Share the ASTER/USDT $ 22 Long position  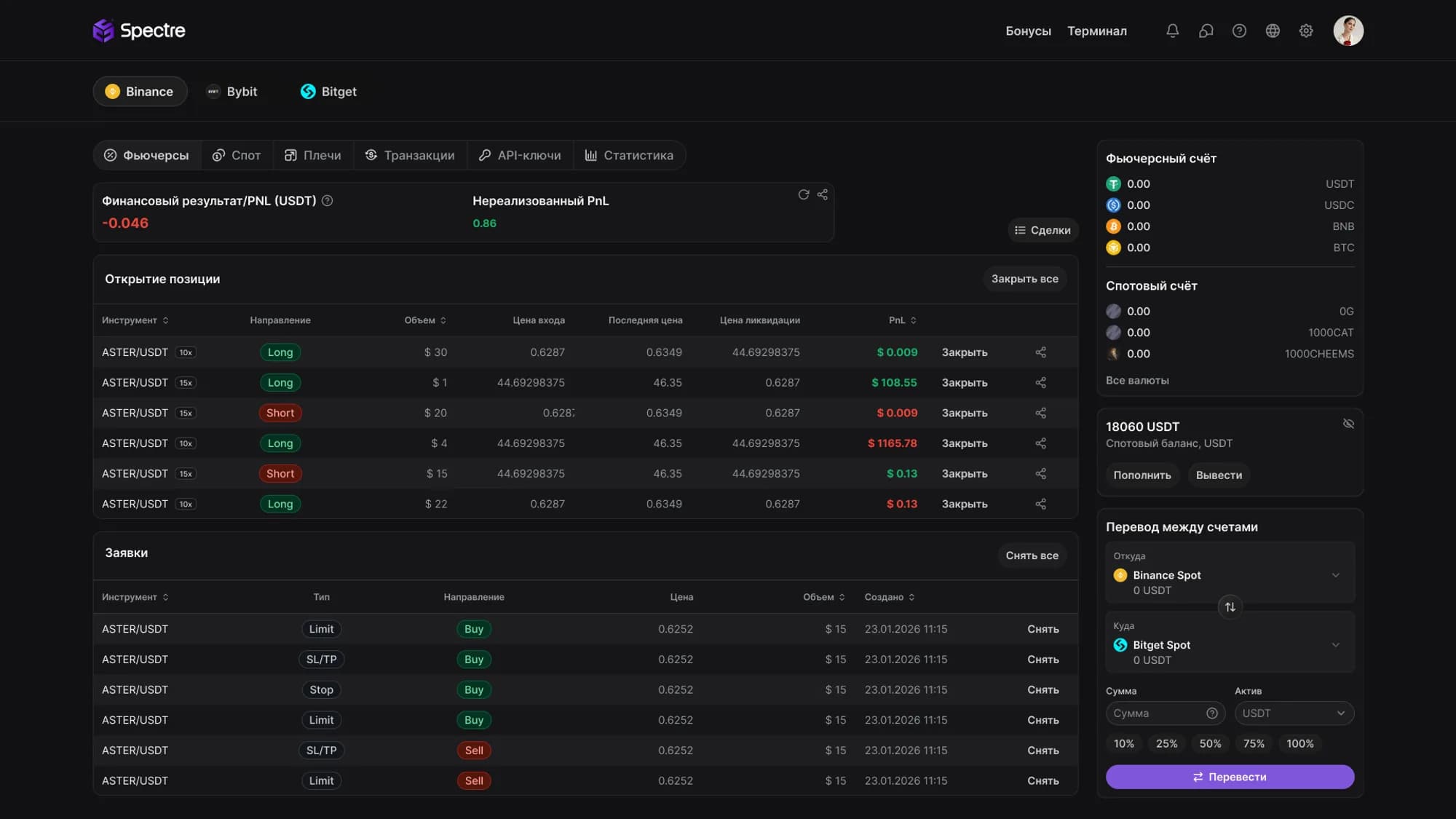pos(1040,504)
